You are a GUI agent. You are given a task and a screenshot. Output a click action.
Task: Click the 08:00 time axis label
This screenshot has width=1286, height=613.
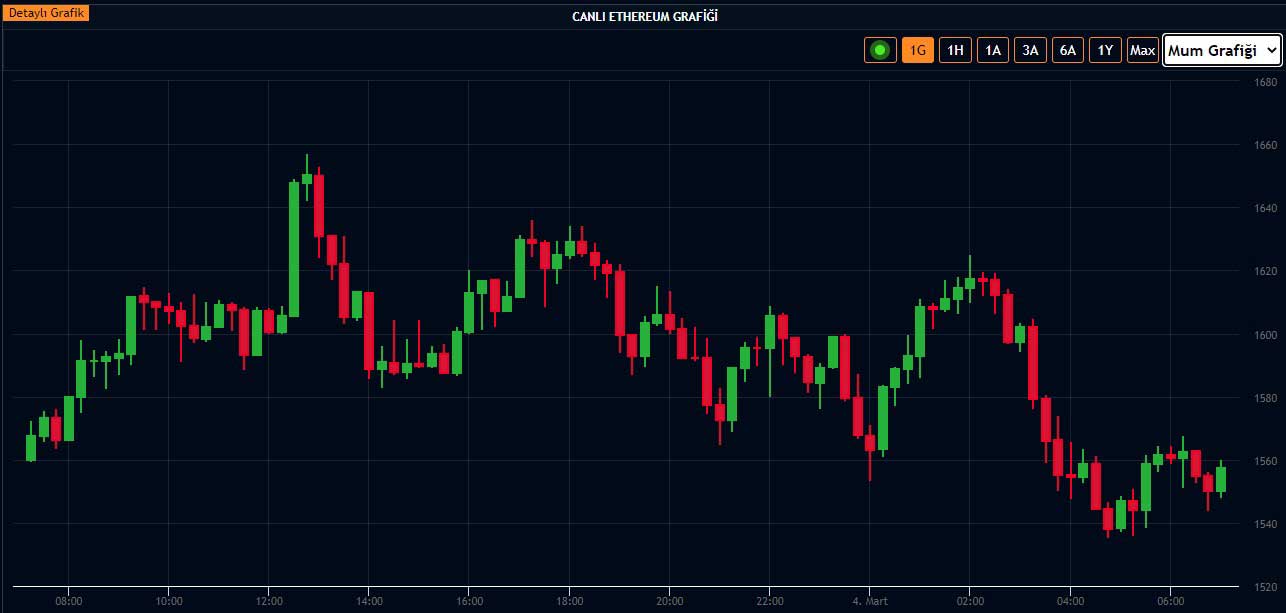69,601
